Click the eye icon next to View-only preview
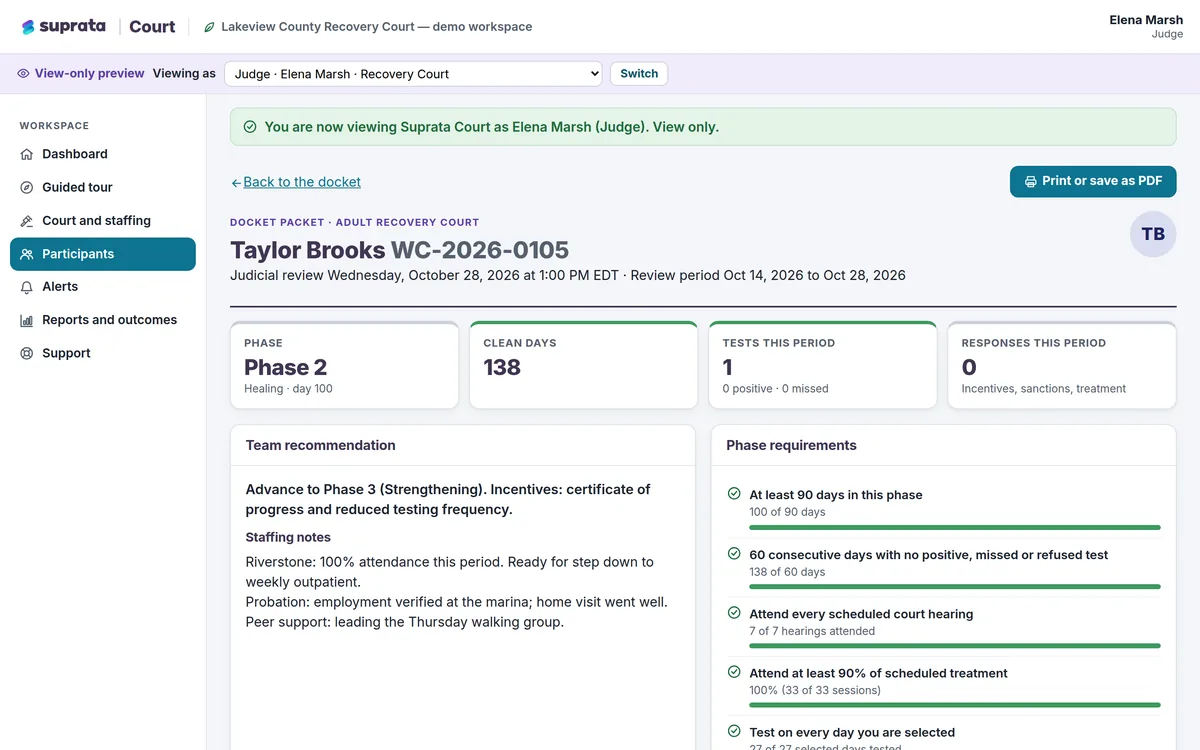This screenshot has width=1200, height=750. coord(23,74)
